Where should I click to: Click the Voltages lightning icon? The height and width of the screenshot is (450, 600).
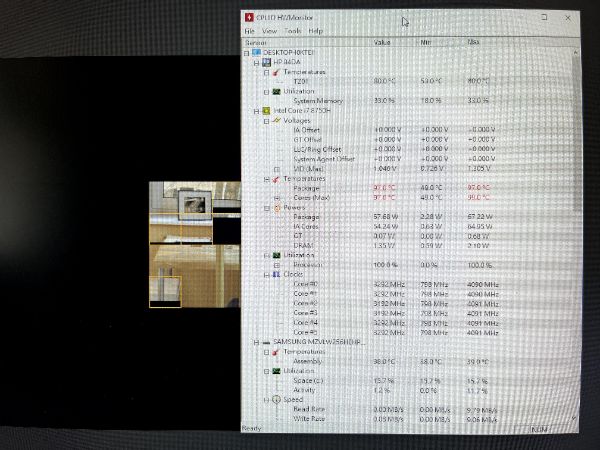pos(276,121)
